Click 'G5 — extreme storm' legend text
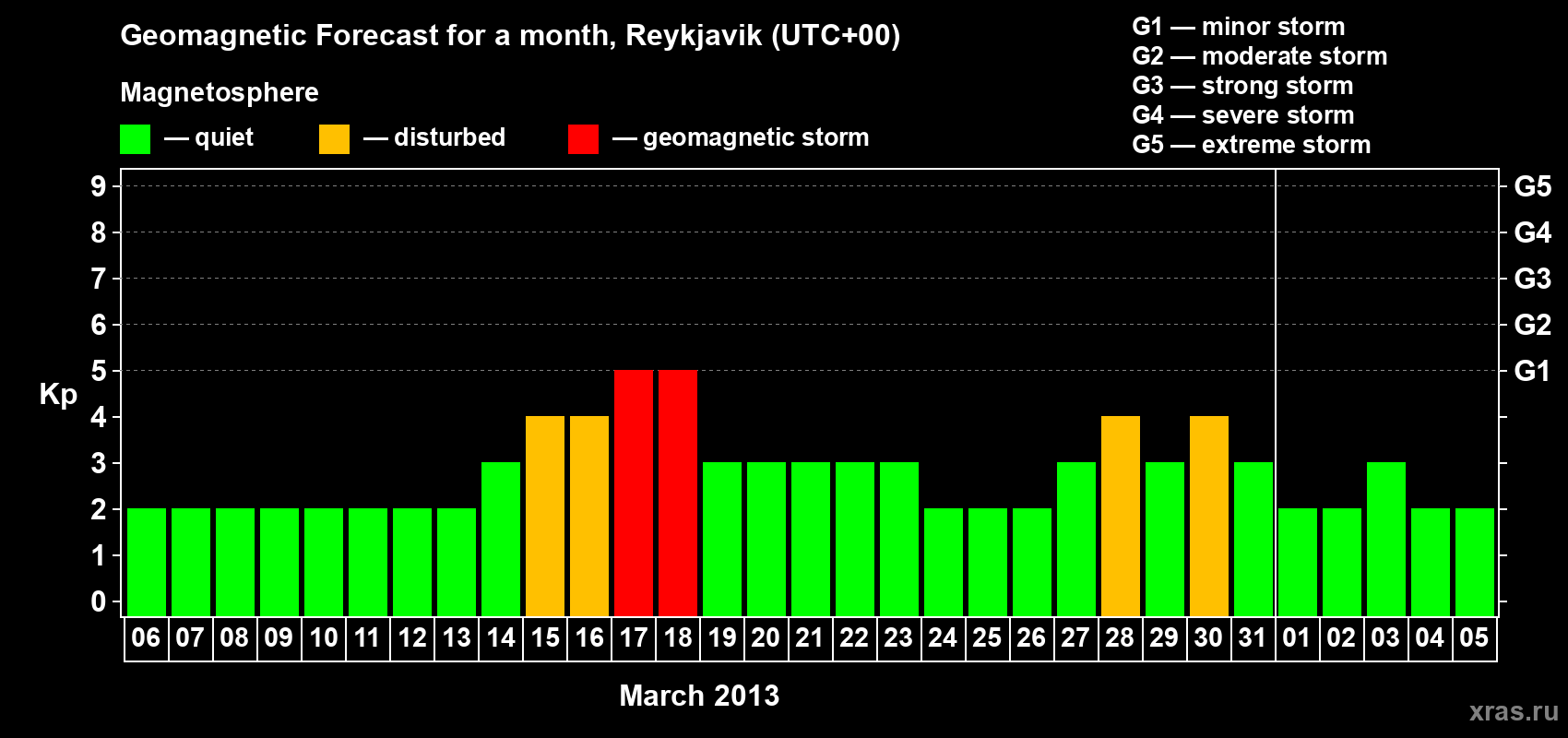Viewport: 1568px width, 738px height. [x=1251, y=145]
